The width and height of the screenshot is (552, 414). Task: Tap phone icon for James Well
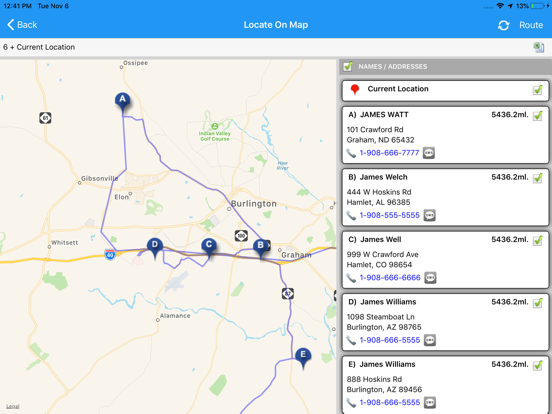click(351, 278)
